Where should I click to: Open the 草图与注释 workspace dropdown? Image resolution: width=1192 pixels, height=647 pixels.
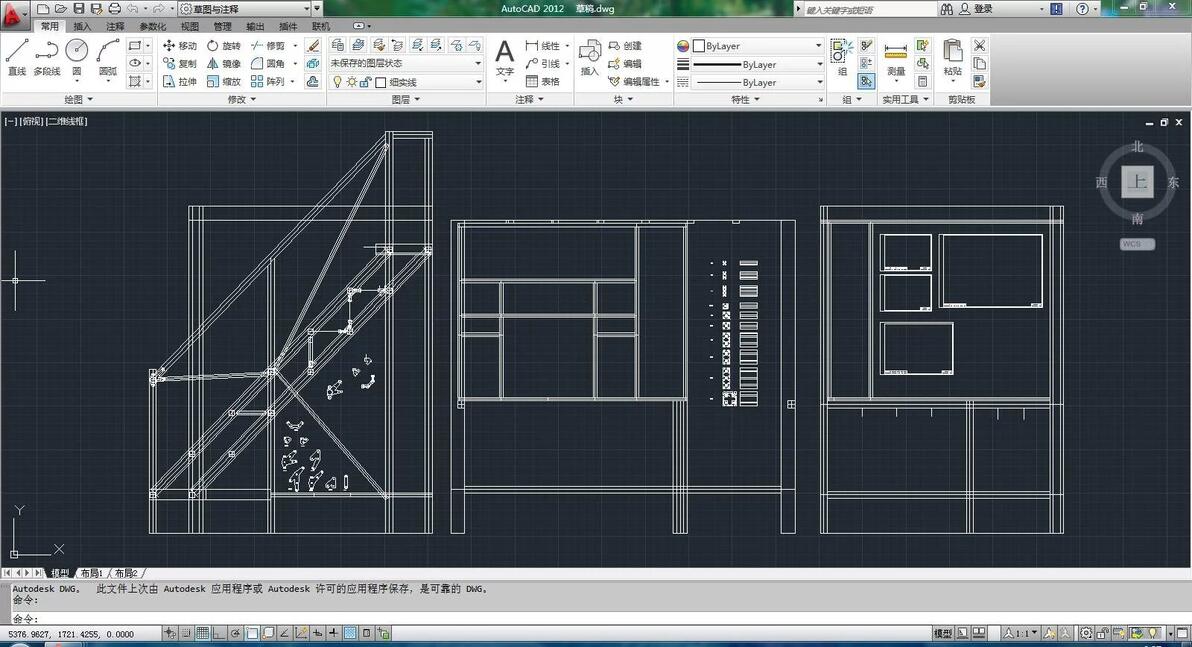(x=245, y=9)
